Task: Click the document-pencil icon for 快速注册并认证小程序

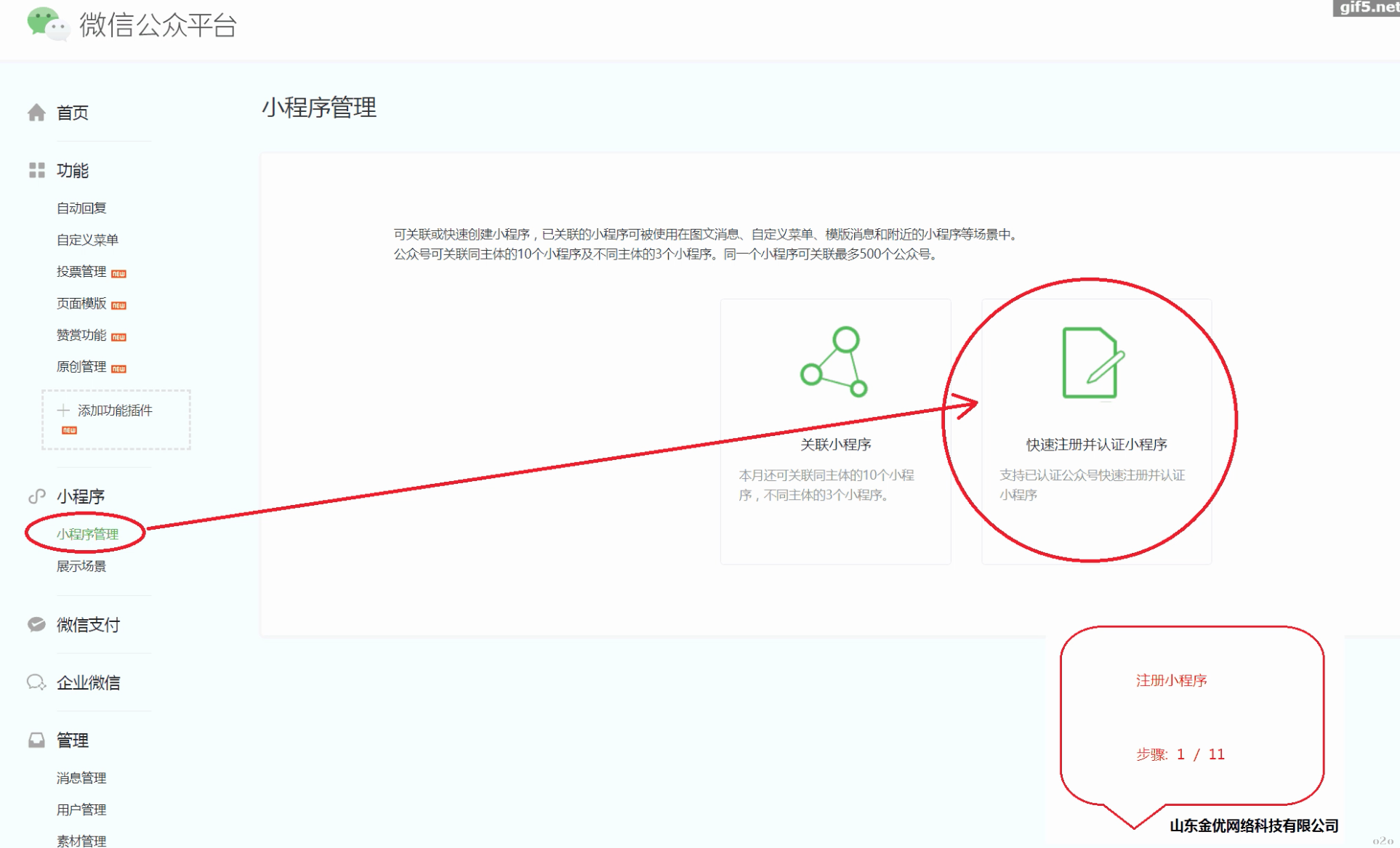Action: tap(1093, 363)
